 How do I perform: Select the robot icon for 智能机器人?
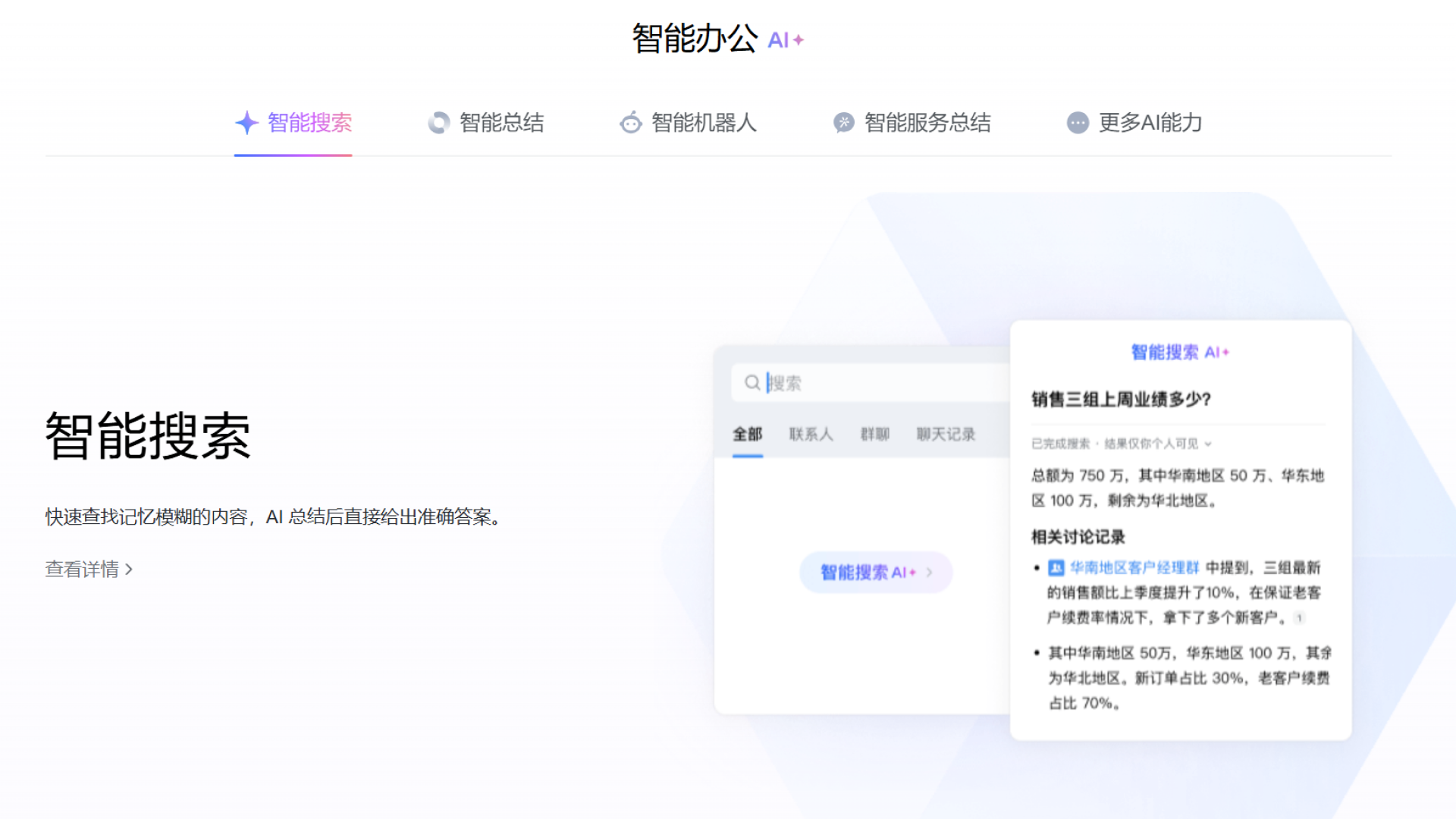[630, 122]
